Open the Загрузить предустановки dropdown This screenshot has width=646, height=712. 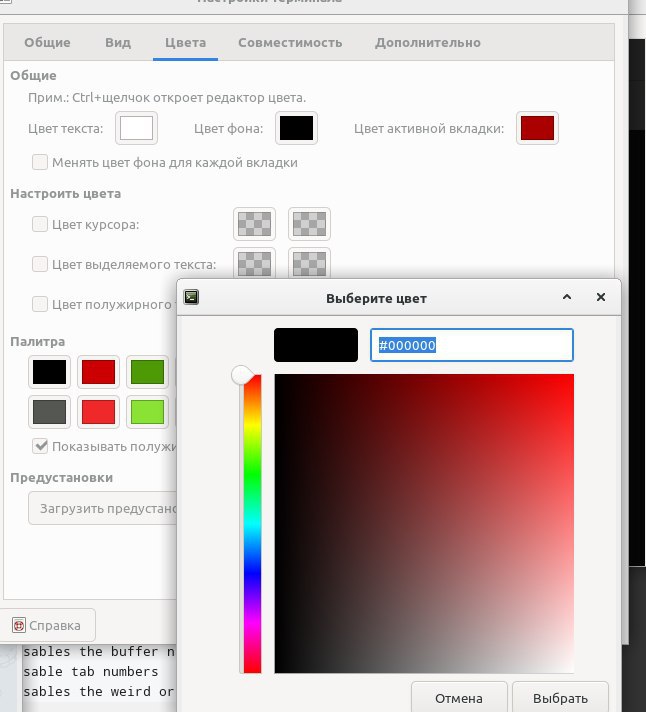(103, 508)
